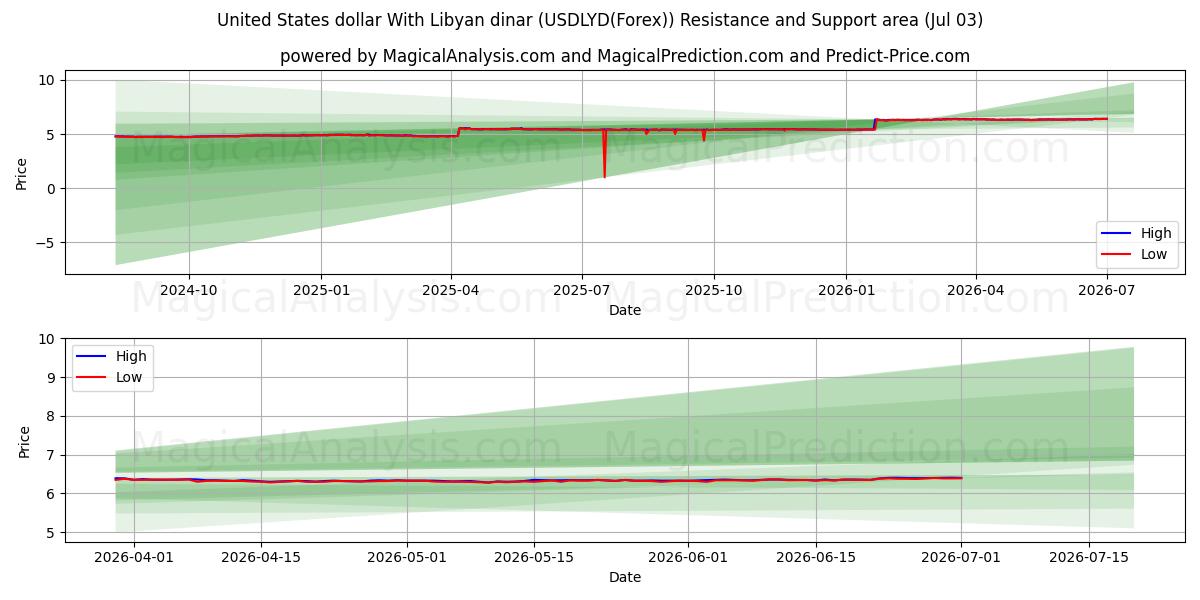
Task: Select the upper chart 'Date' axis label
Action: [x=625, y=310]
